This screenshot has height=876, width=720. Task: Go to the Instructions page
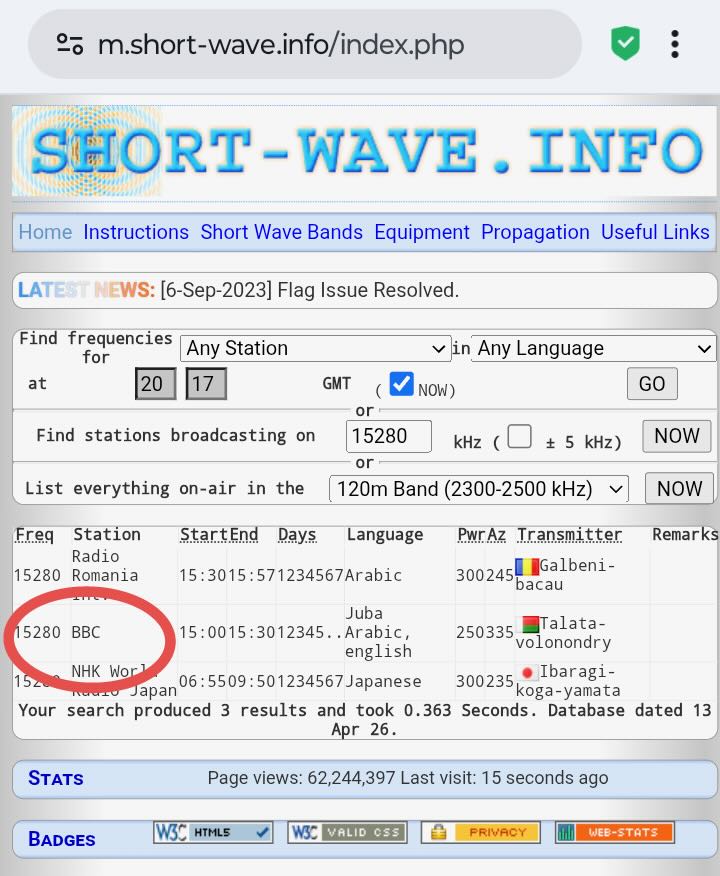(x=136, y=232)
